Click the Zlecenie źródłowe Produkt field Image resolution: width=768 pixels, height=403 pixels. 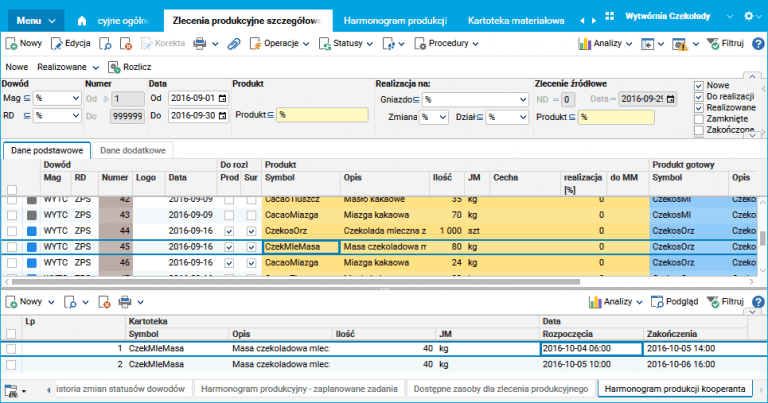pos(616,118)
